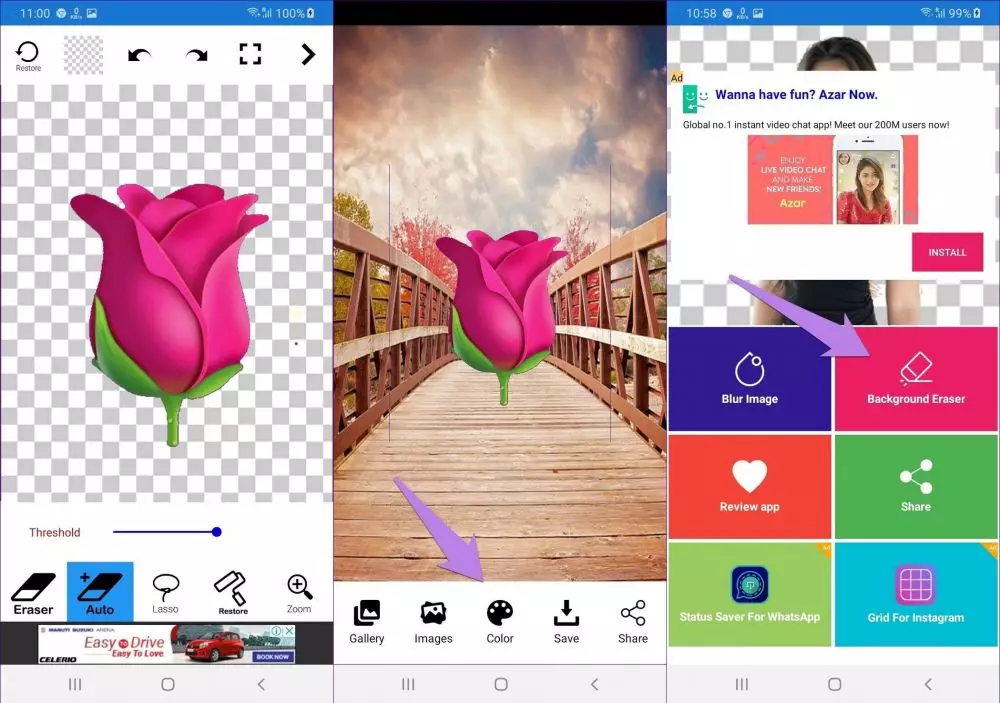Image resolution: width=1000 pixels, height=703 pixels.
Task: Activate the Zoom magnifier tool
Action: click(x=299, y=592)
